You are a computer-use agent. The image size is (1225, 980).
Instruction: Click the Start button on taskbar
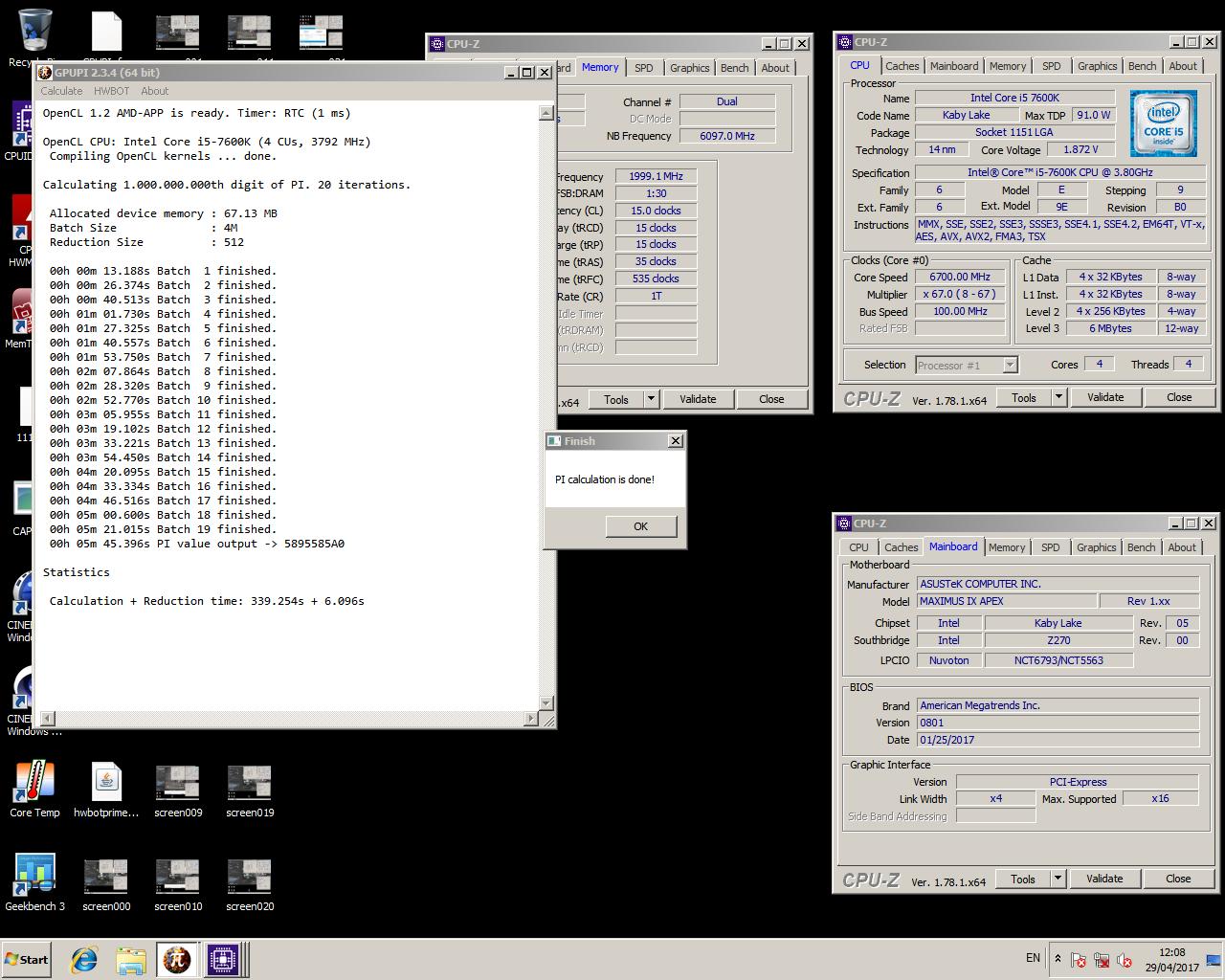27,959
